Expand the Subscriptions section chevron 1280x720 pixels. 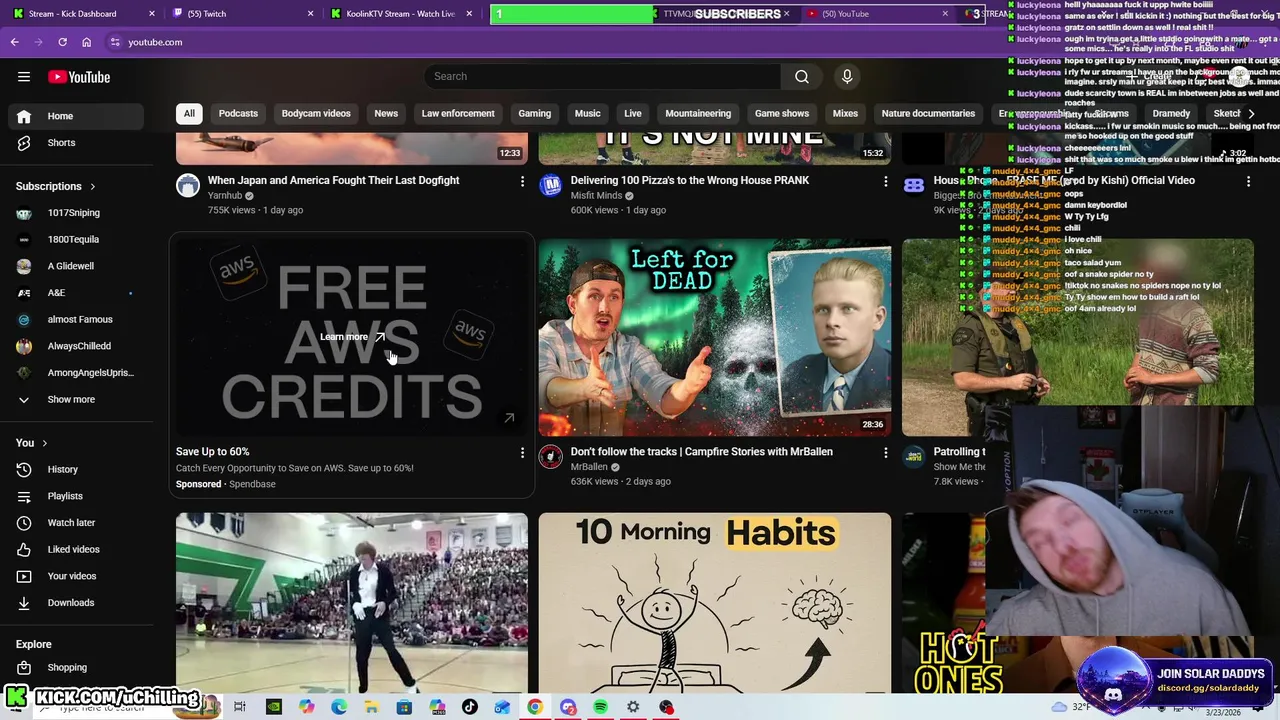pyautogui.click(x=93, y=187)
